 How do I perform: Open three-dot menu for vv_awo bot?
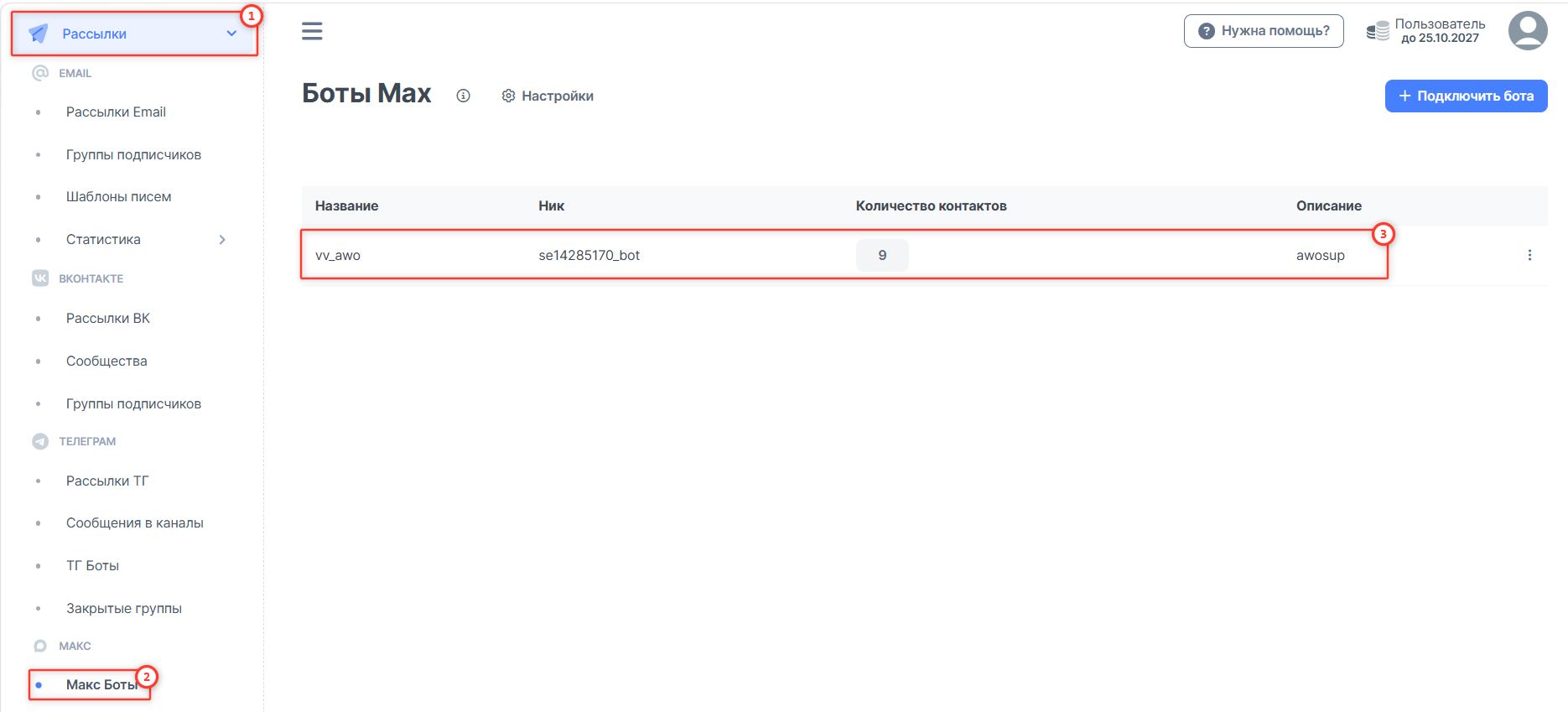click(x=1529, y=255)
